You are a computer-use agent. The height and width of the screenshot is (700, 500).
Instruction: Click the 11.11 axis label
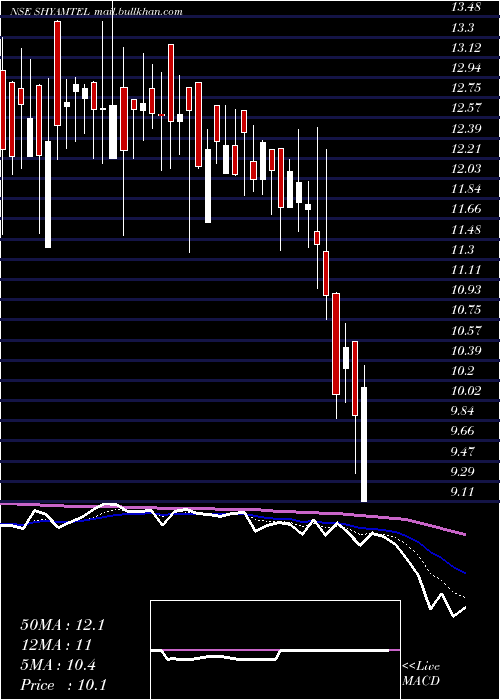pos(466,270)
